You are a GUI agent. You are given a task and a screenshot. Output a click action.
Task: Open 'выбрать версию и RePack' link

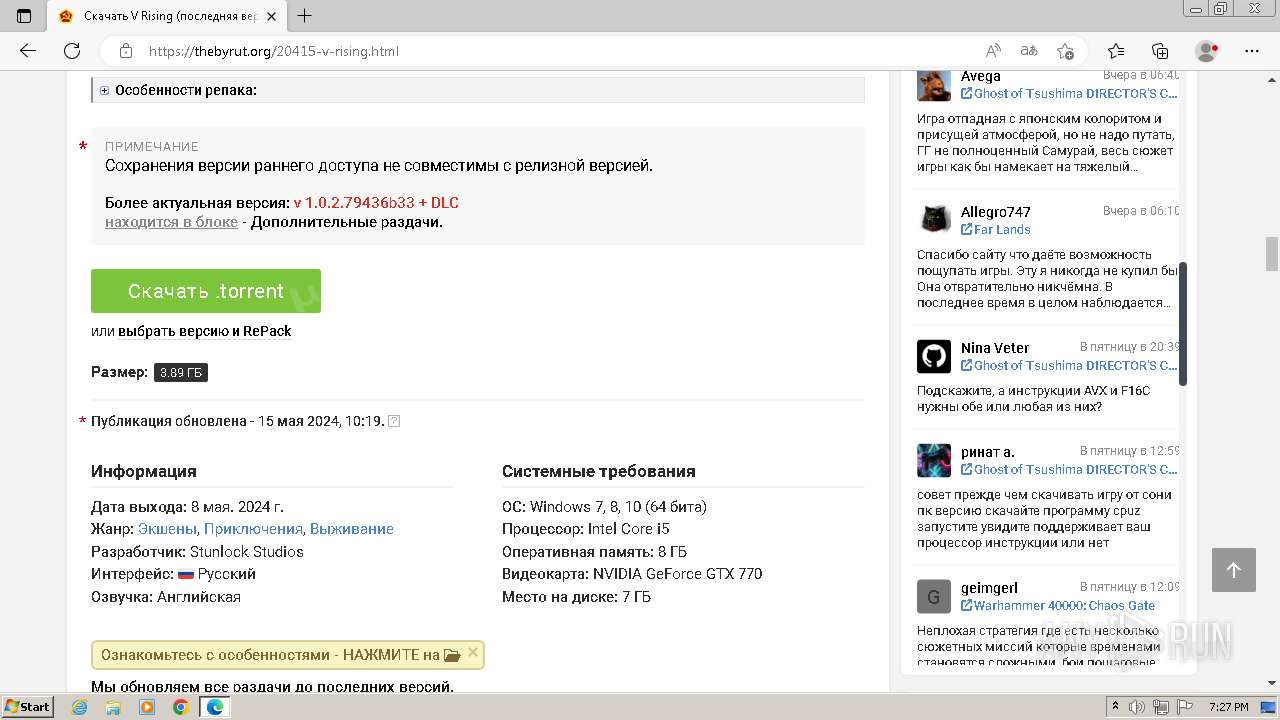click(x=205, y=331)
